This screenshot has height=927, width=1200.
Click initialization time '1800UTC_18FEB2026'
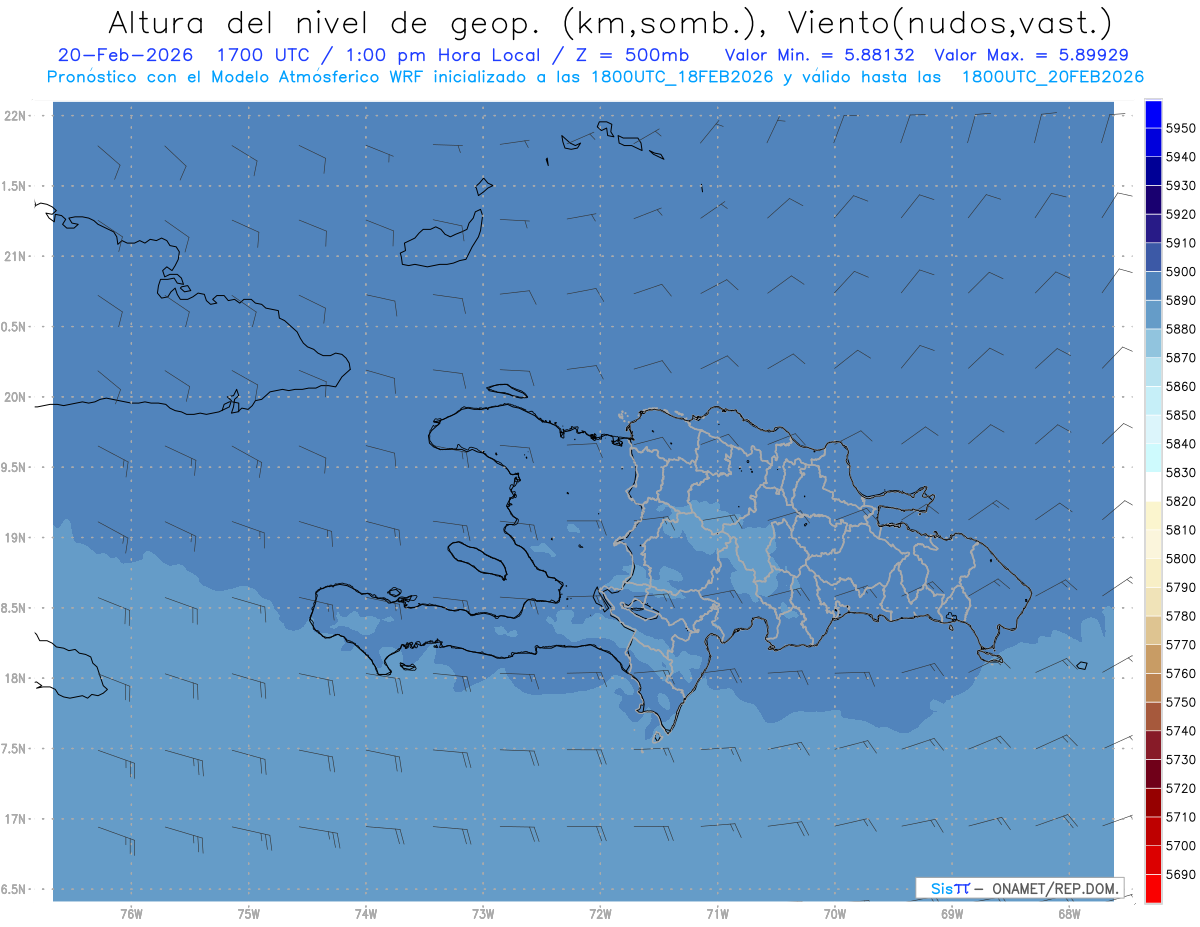click(681, 77)
